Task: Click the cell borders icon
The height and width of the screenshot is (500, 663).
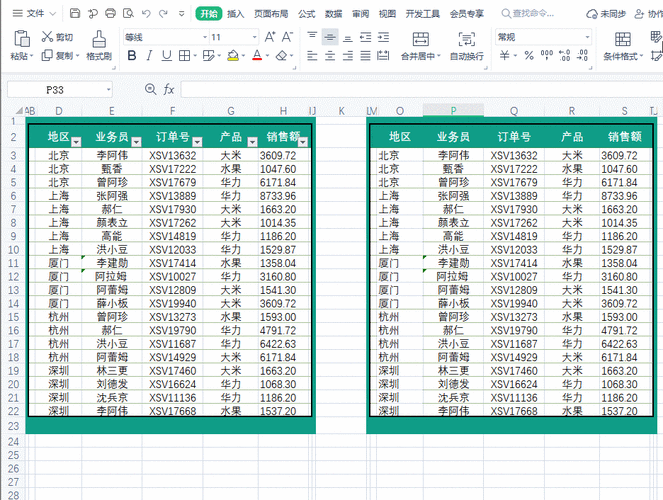Action: [x=184, y=55]
